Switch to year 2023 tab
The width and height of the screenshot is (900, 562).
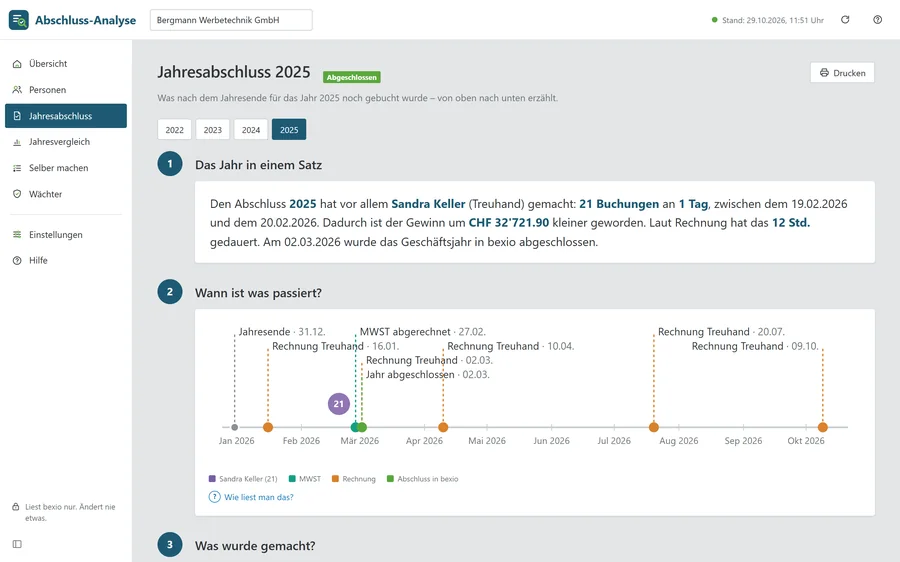(212, 130)
